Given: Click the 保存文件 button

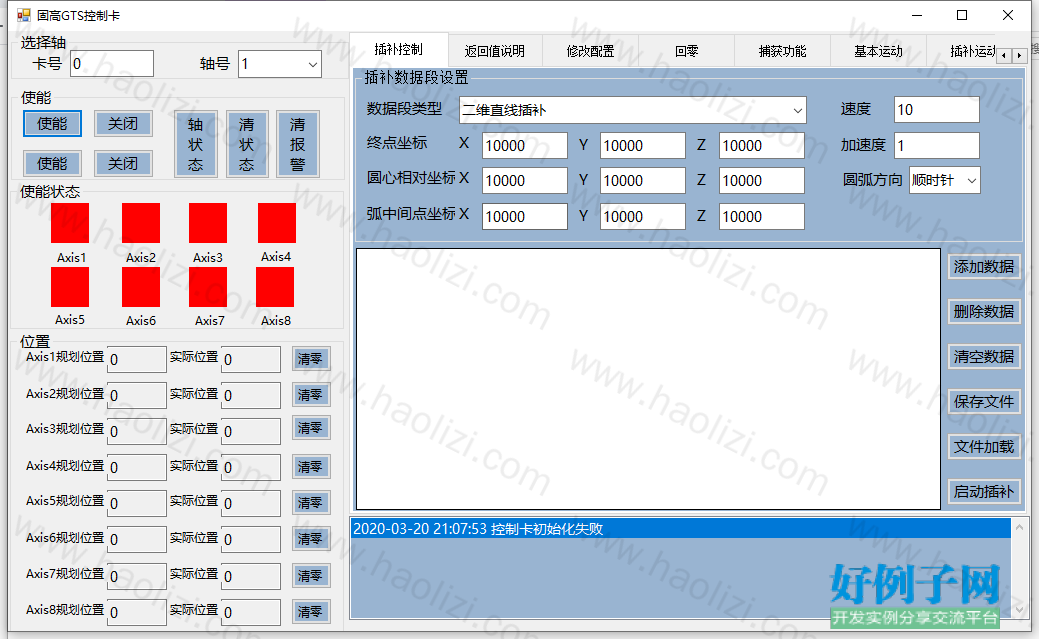Looking at the screenshot, I should coord(984,402).
